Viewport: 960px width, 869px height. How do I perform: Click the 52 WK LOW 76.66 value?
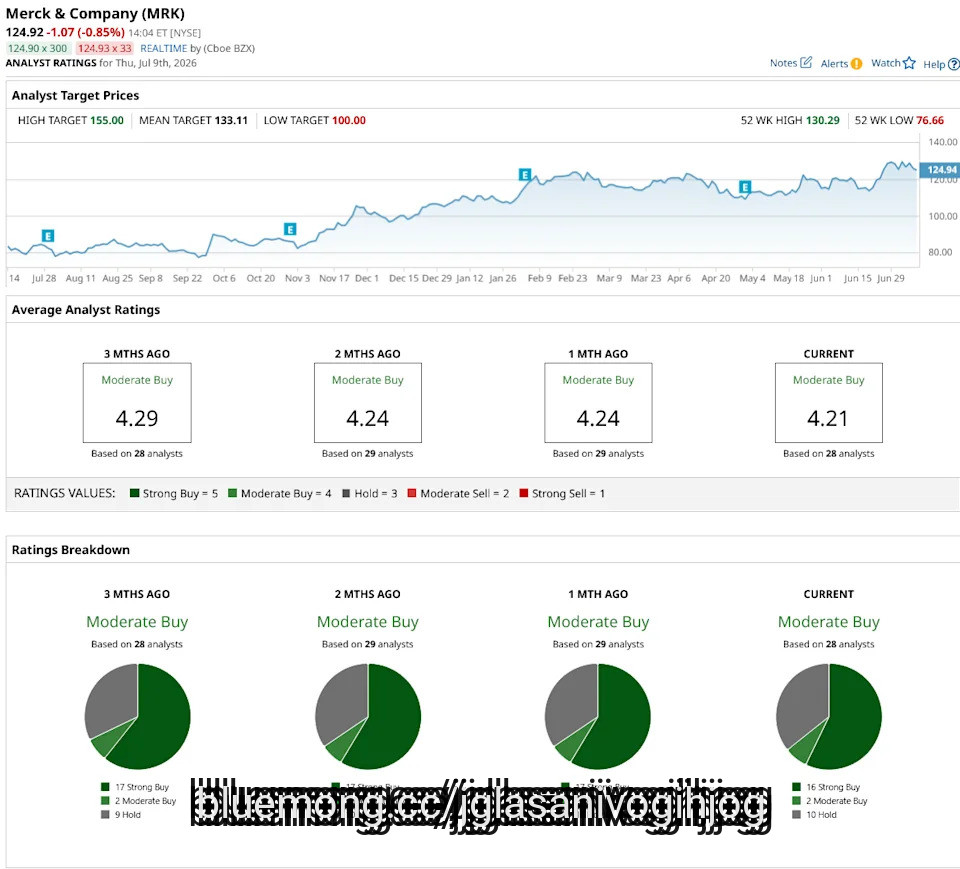tap(930, 121)
